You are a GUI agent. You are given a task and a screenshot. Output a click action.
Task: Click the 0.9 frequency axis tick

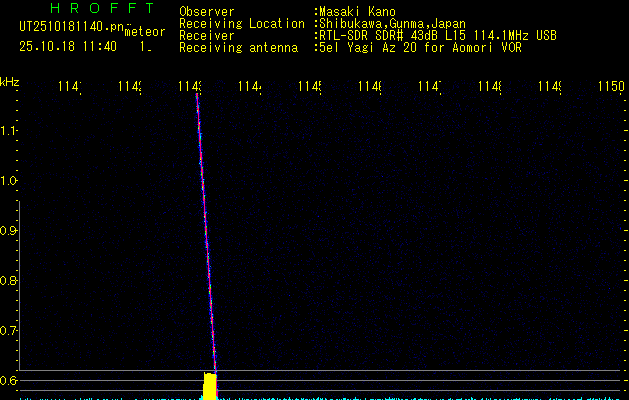pyautogui.click(x=9, y=231)
